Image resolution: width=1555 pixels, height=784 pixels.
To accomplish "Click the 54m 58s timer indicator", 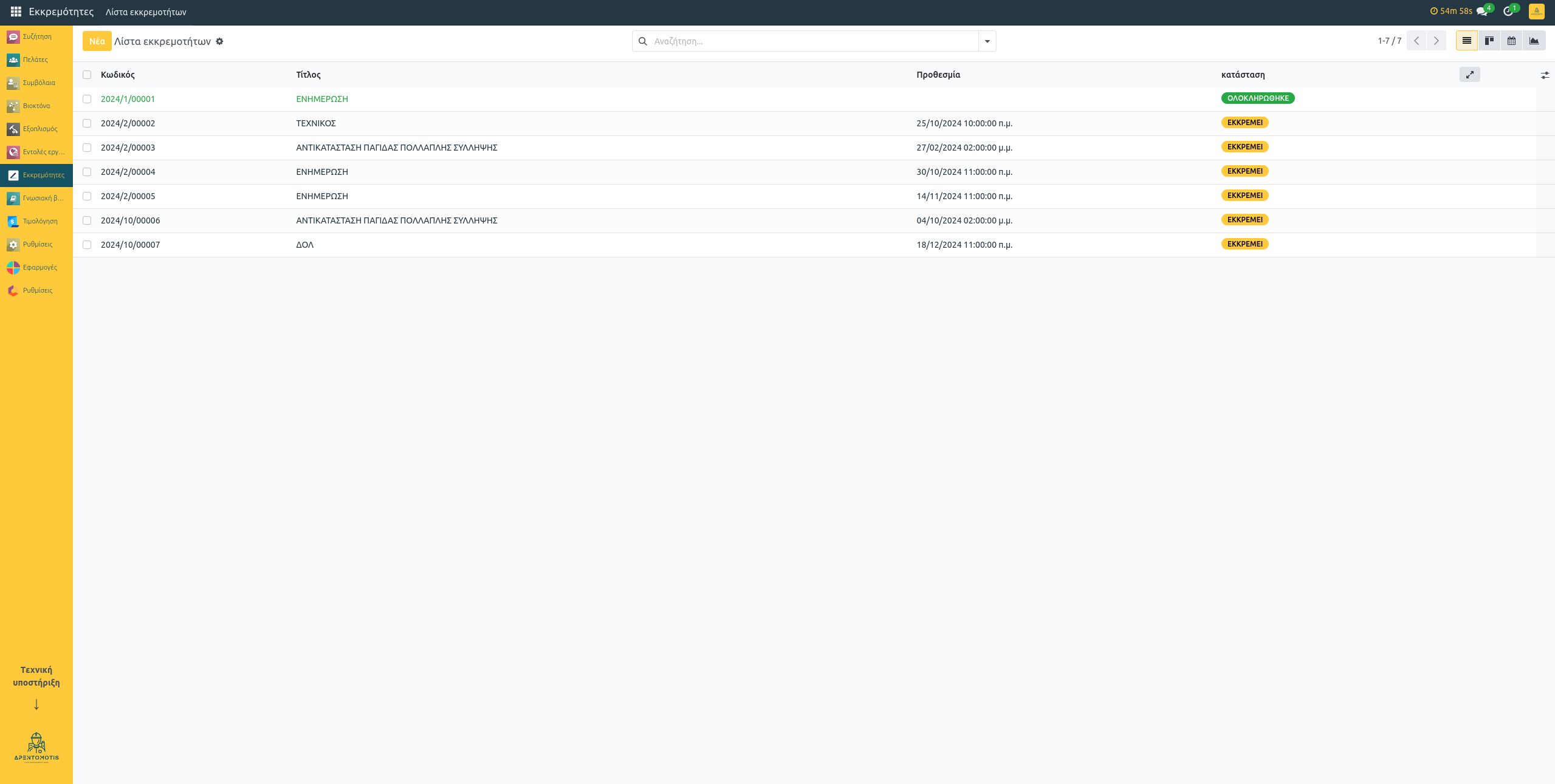I will click(1451, 11).
